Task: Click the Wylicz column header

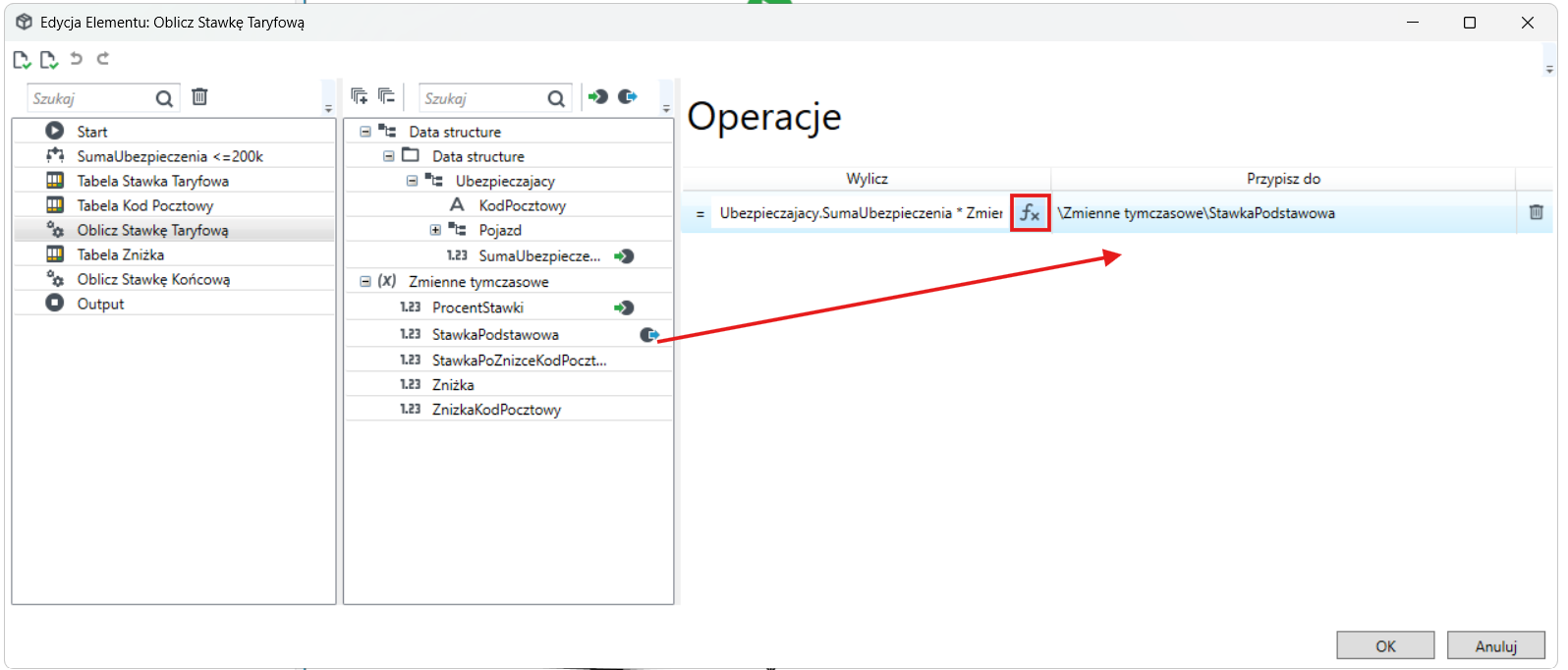Action: click(x=867, y=179)
